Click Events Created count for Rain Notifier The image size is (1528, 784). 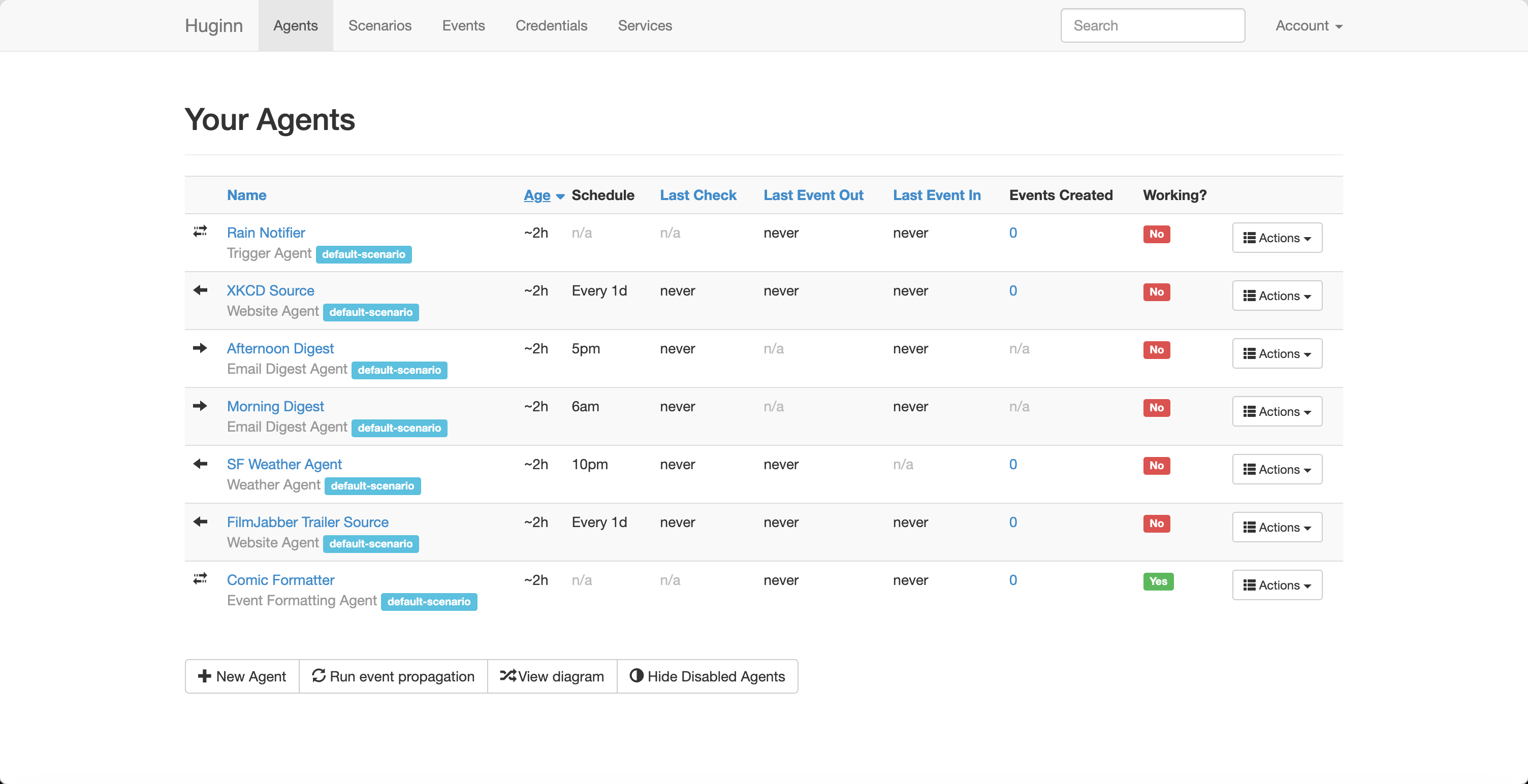tap(1013, 233)
